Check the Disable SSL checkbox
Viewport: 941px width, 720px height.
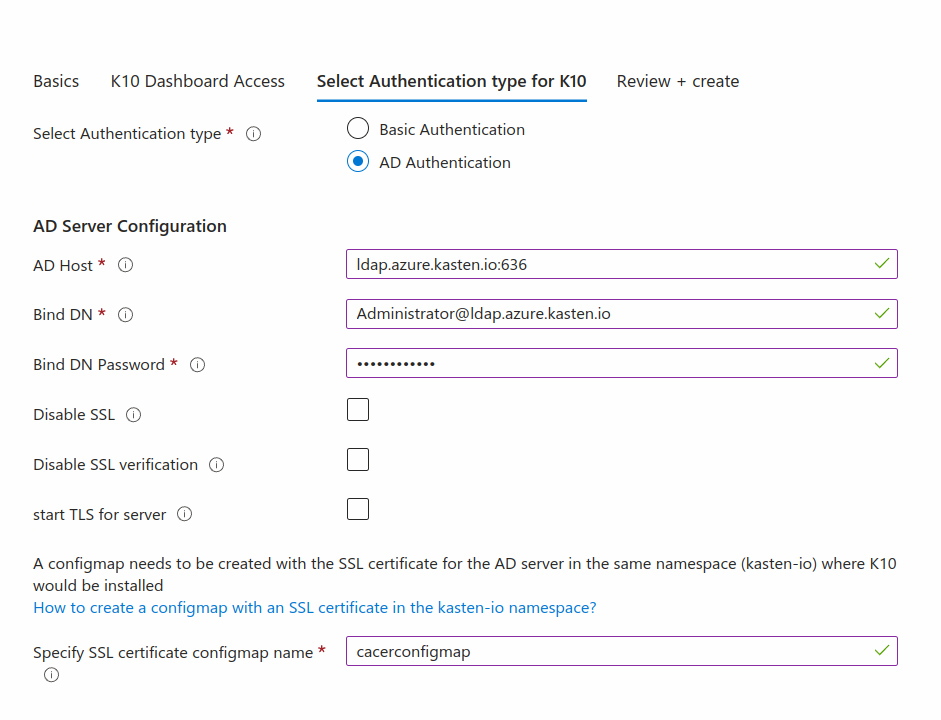[358, 410]
